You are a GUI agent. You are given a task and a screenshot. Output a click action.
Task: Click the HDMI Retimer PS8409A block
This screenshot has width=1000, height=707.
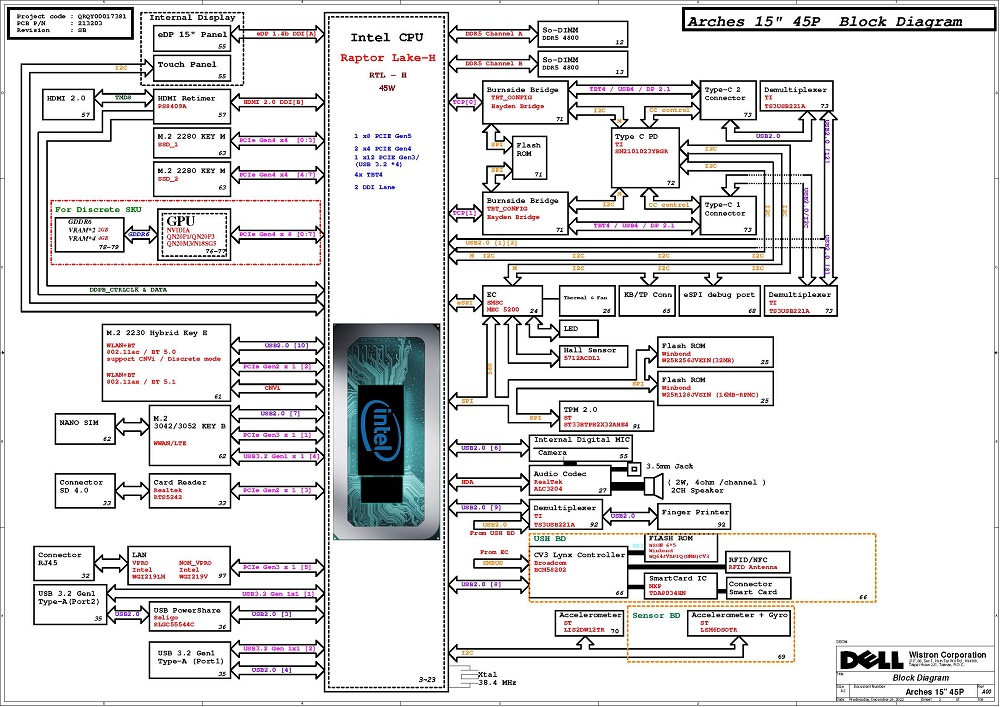[192, 106]
